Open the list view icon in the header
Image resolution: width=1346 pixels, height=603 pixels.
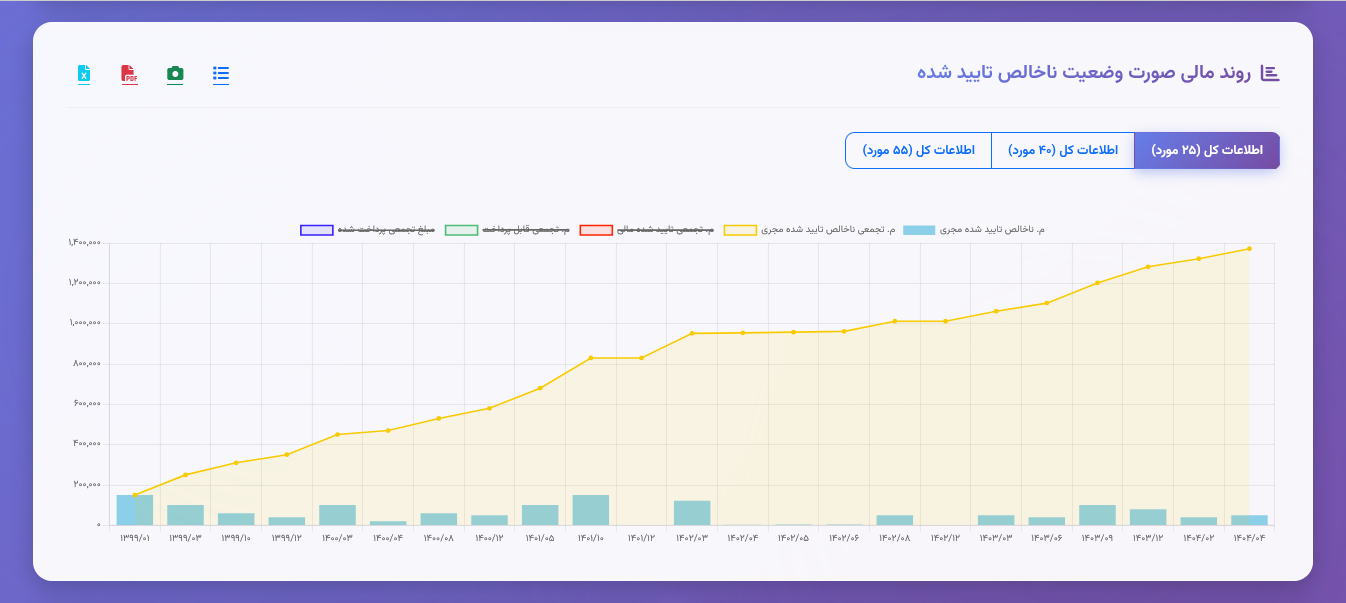(221, 74)
